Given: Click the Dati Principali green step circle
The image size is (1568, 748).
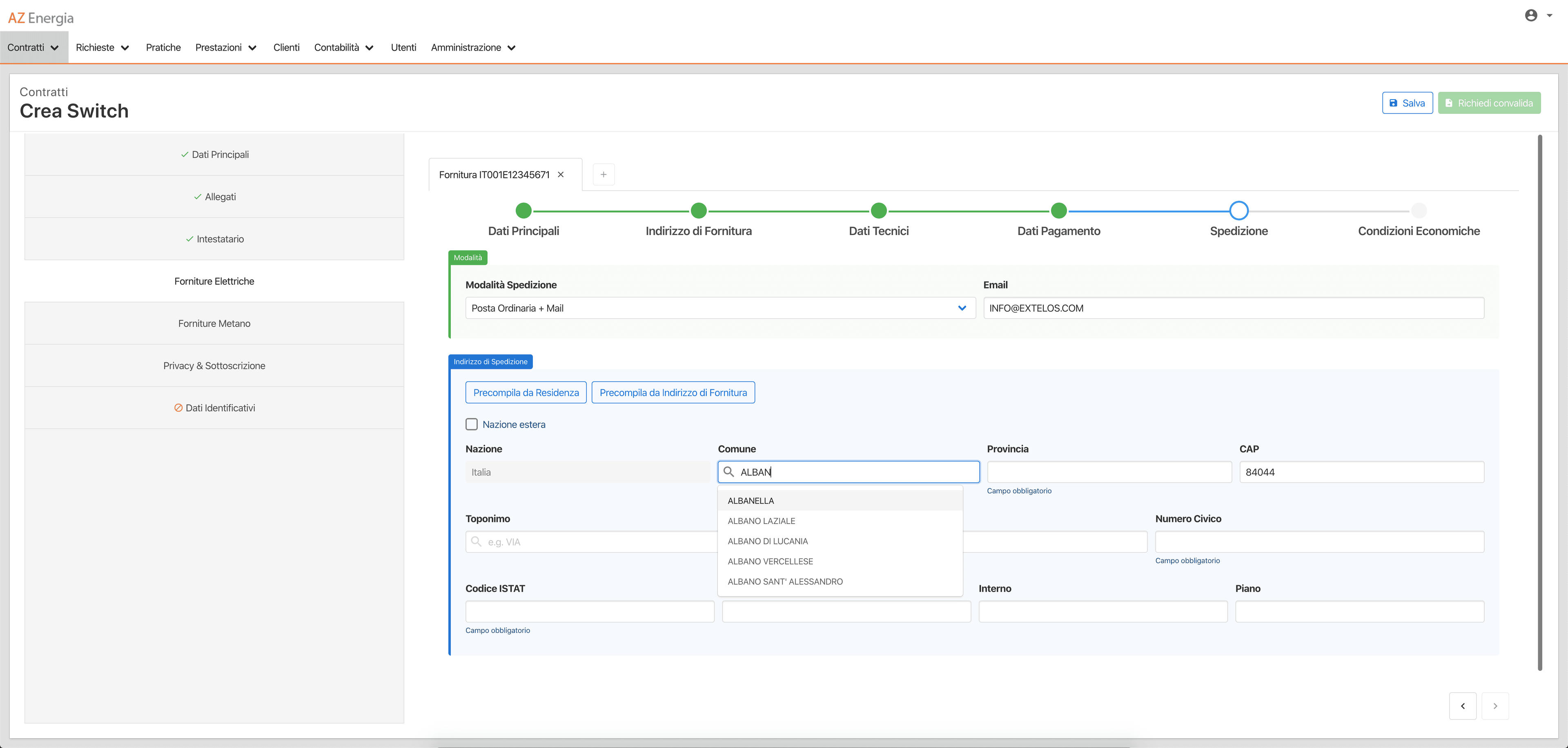Looking at the screenshot, I should [x=523, y=211].
